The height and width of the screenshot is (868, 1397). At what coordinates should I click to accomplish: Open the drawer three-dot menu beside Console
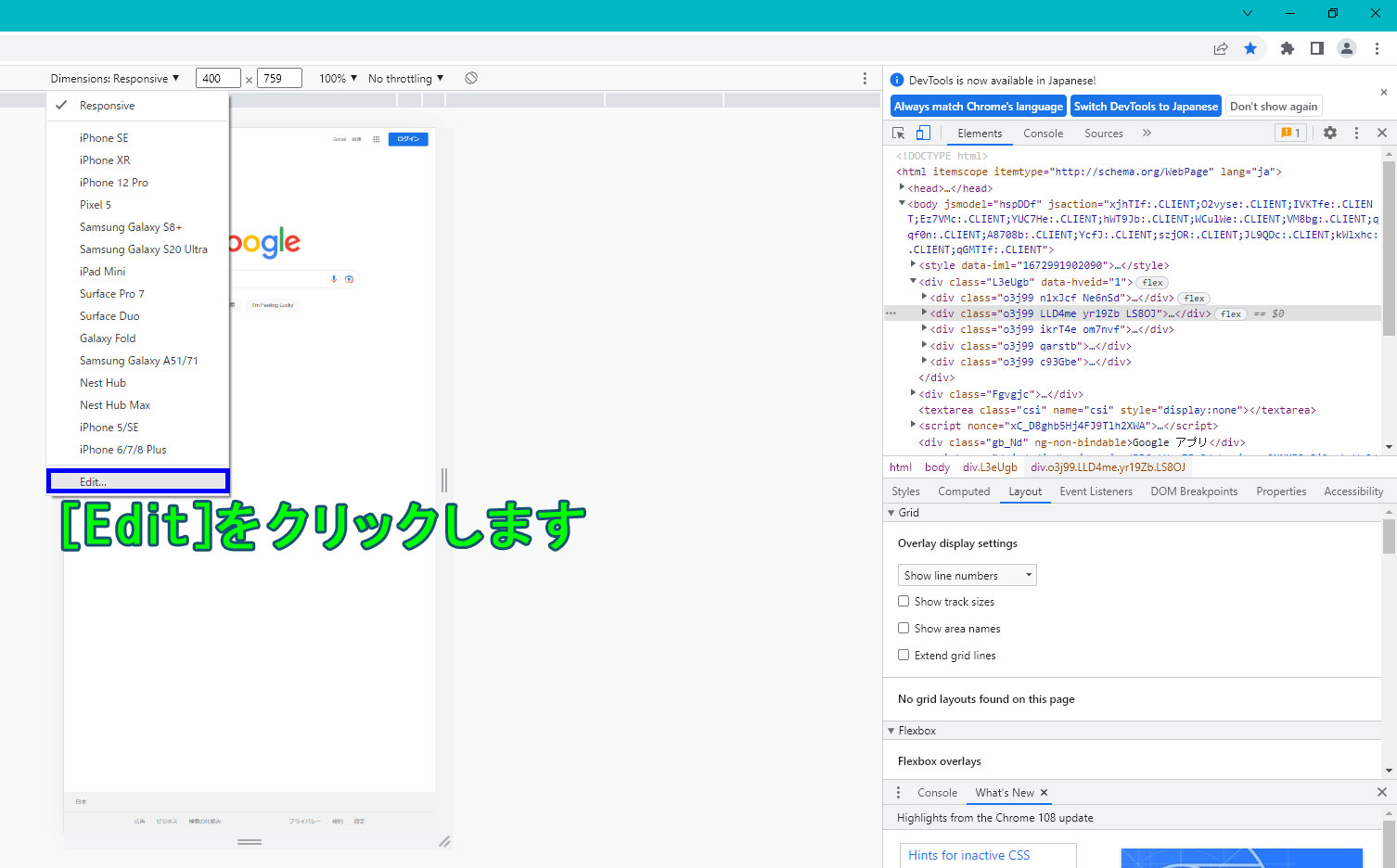(898, 793)
